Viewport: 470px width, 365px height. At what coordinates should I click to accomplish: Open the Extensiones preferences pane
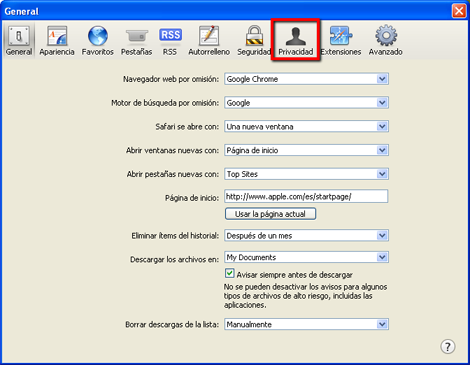(x=341, y=40)
